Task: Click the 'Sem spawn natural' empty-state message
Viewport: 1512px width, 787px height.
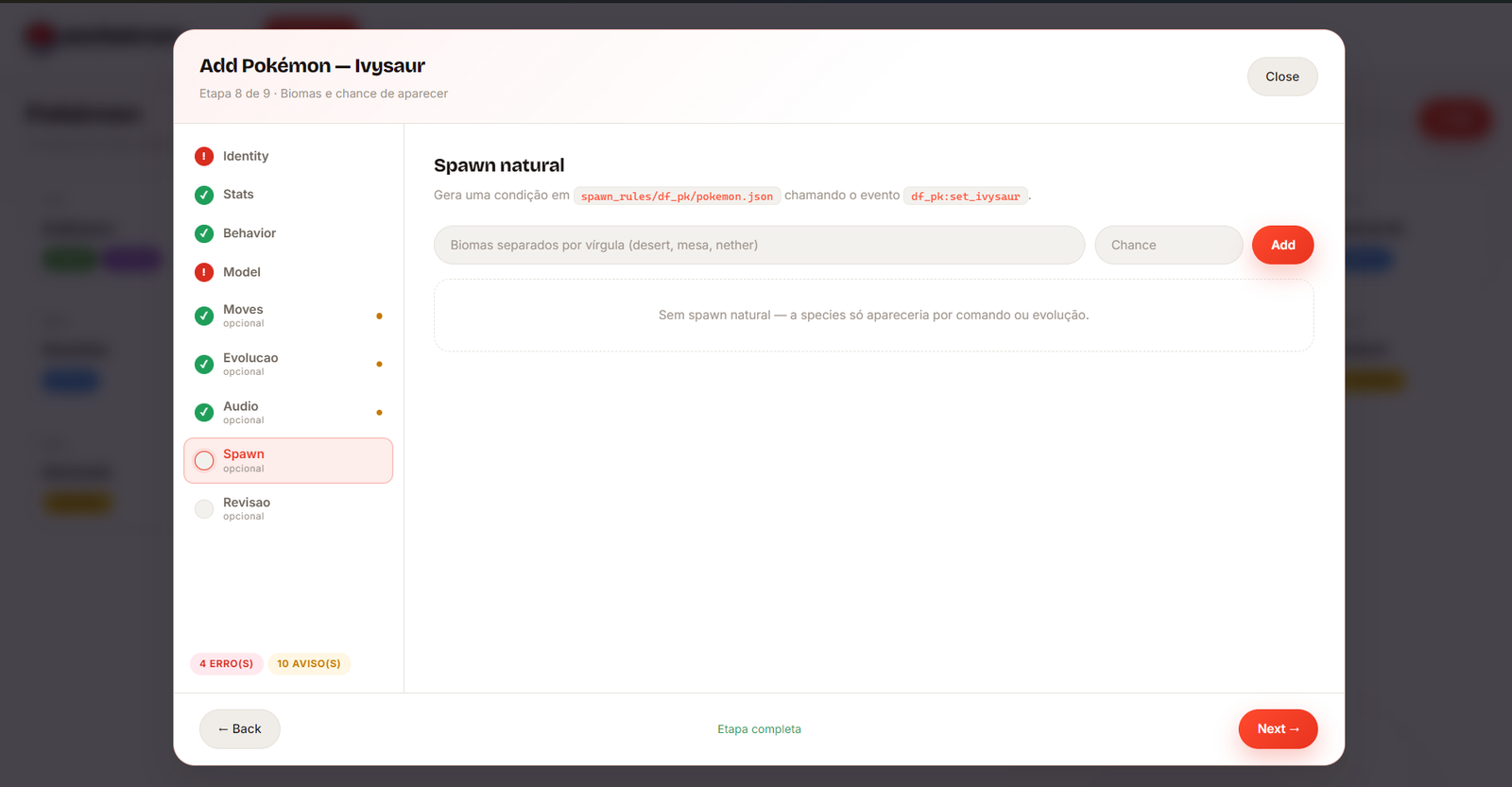Action: click(x=873, y=315)
